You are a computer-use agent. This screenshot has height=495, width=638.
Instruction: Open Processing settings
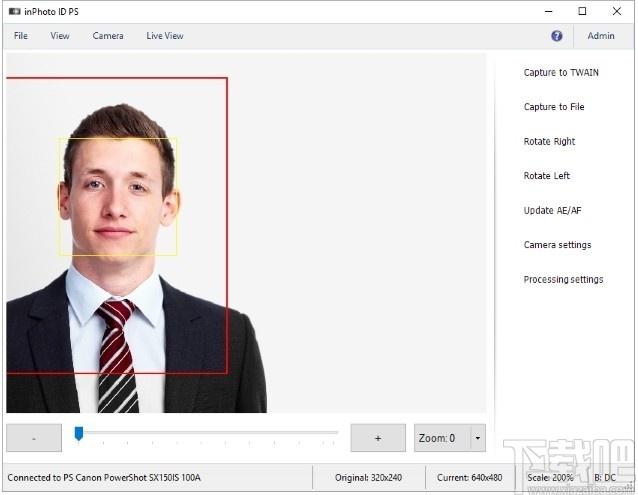point(563,280)
